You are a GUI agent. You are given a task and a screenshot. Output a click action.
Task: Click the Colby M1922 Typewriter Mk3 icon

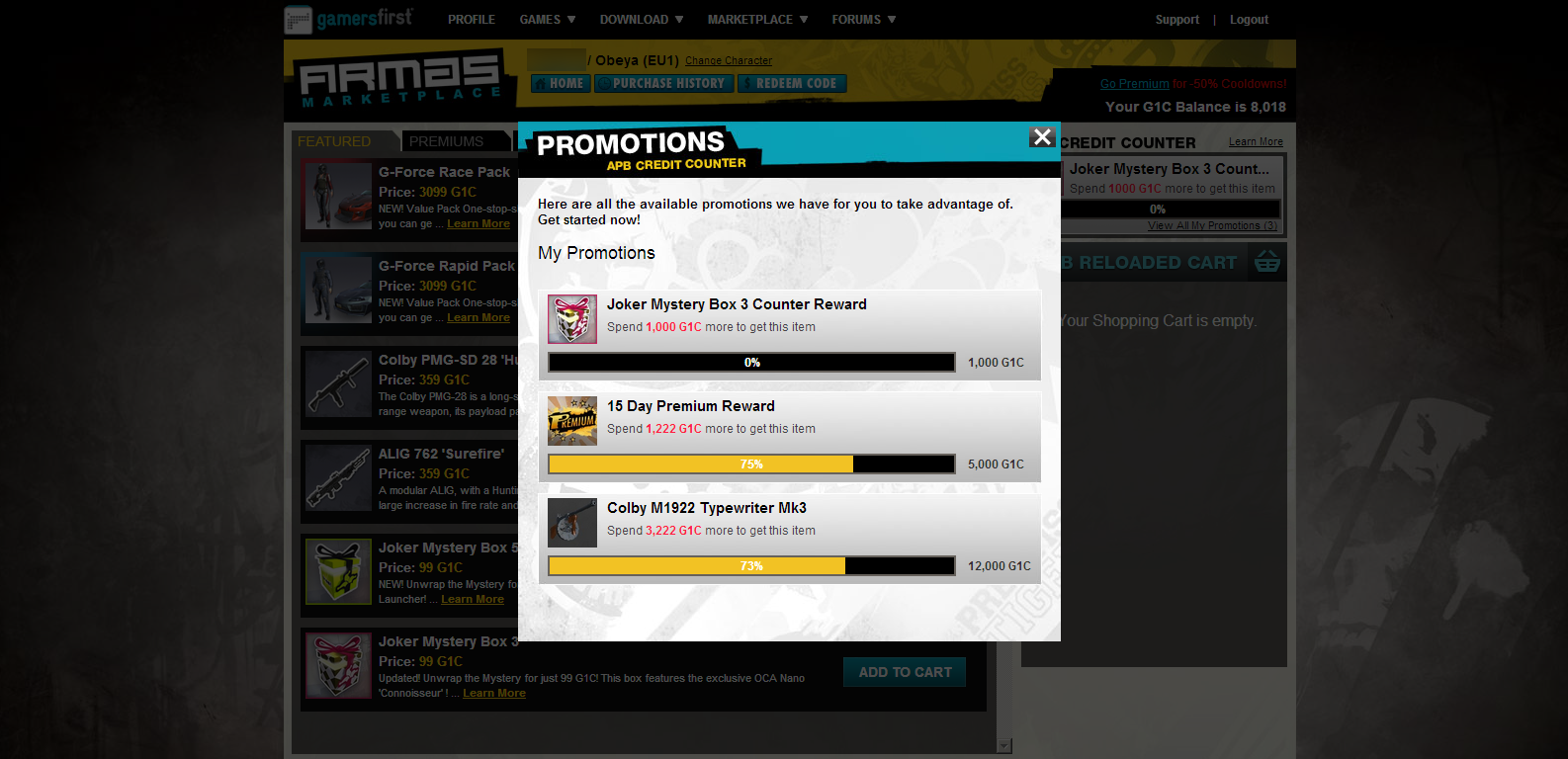pyautogui.click(x=572, y=523)
